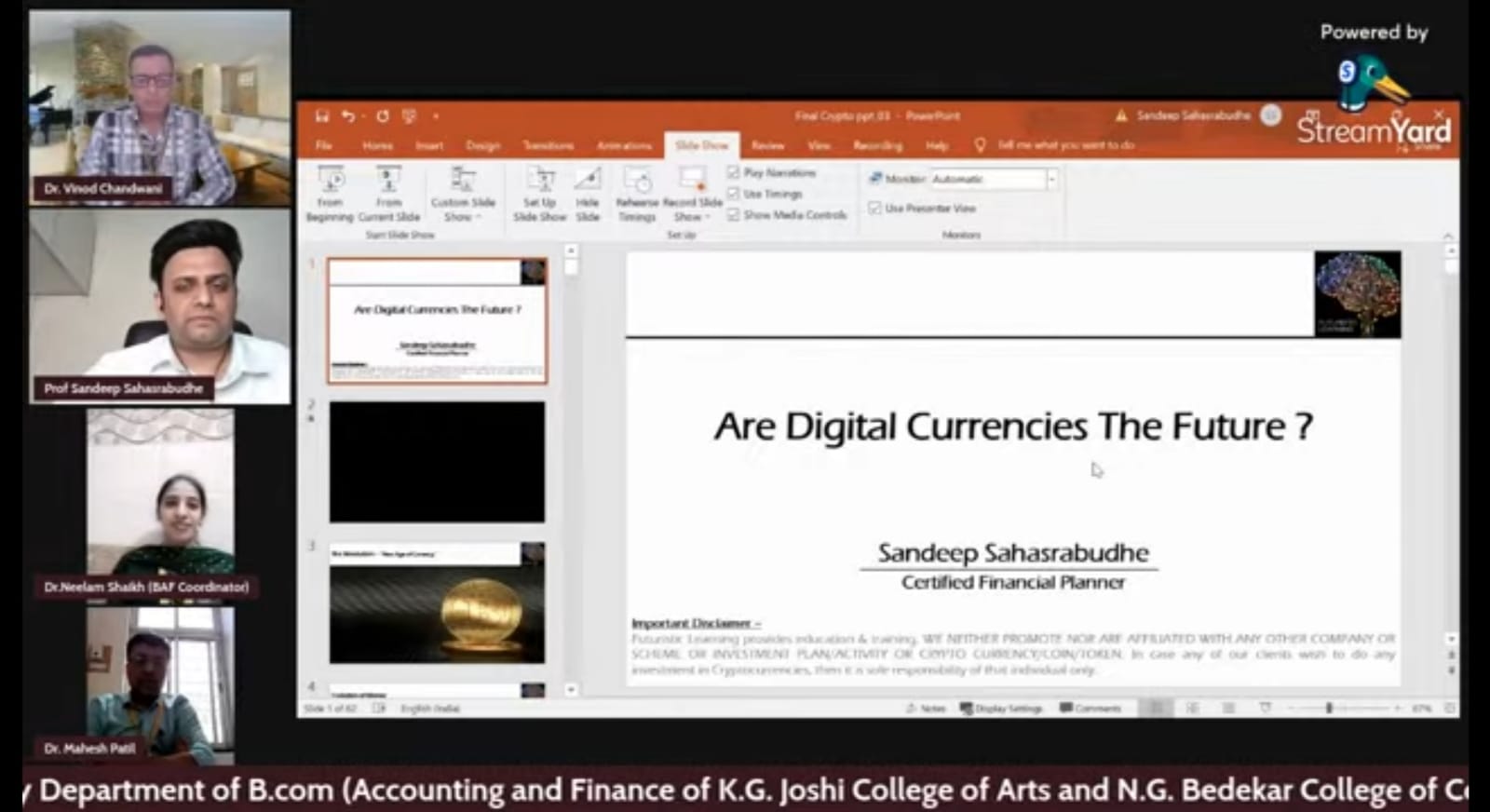Click the brain image on the slide
The width and height of the screenshot is (1490, 812).
pyautogui.click(x=1357, y=294)
